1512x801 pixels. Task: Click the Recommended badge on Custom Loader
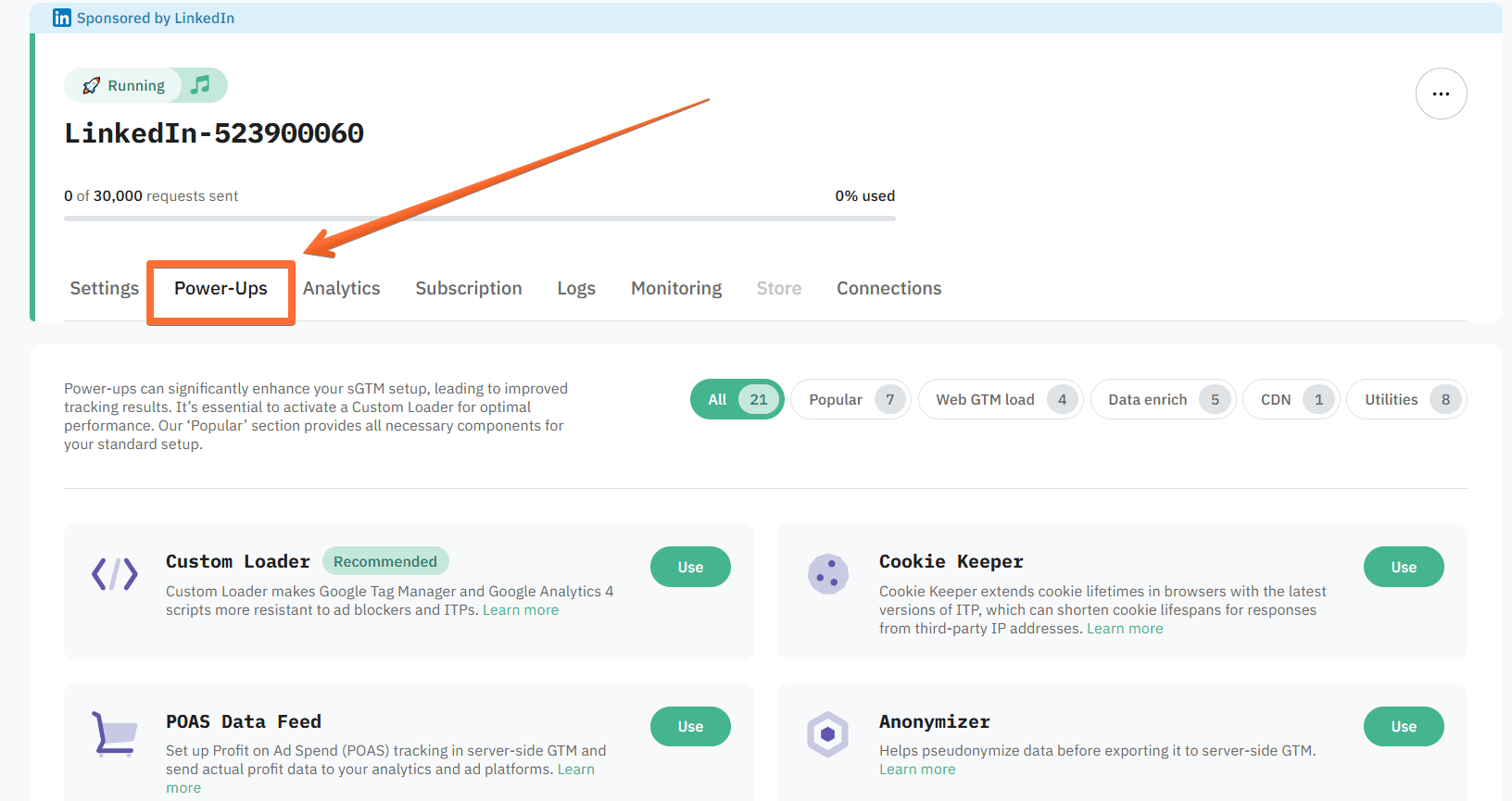pyautogui.click(x=385, y=561)
